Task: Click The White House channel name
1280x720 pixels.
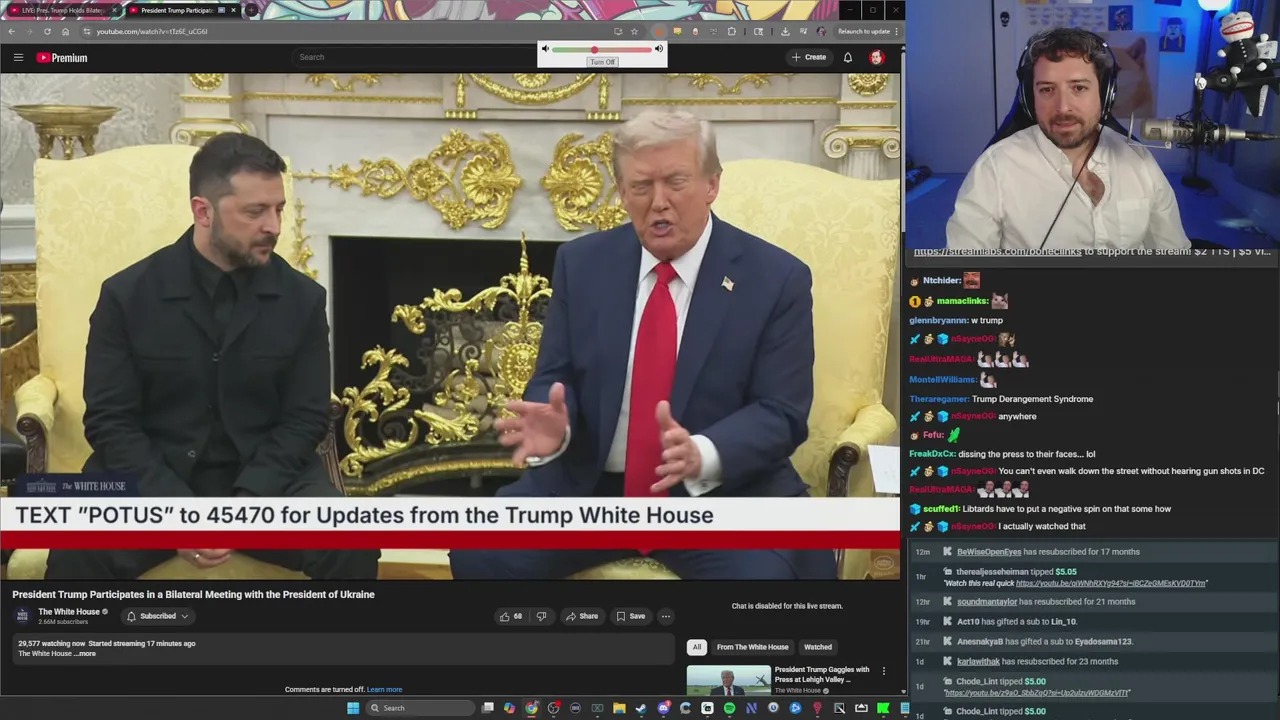Action: (x=69, y=612)
